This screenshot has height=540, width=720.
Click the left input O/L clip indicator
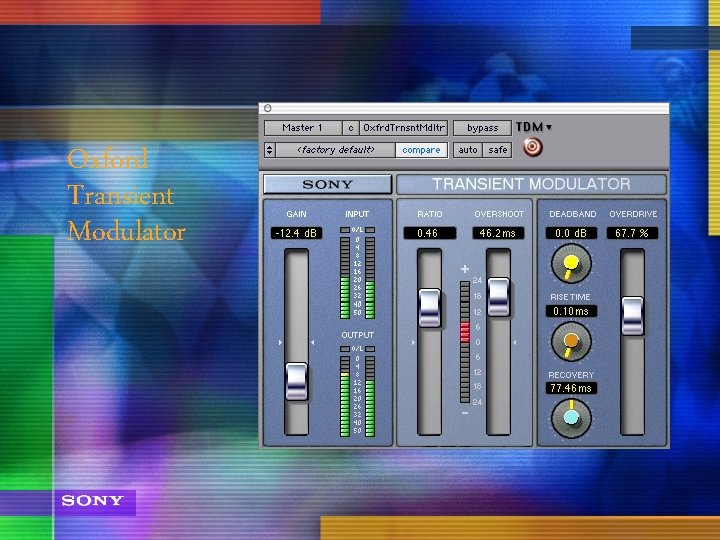[344, 230]
